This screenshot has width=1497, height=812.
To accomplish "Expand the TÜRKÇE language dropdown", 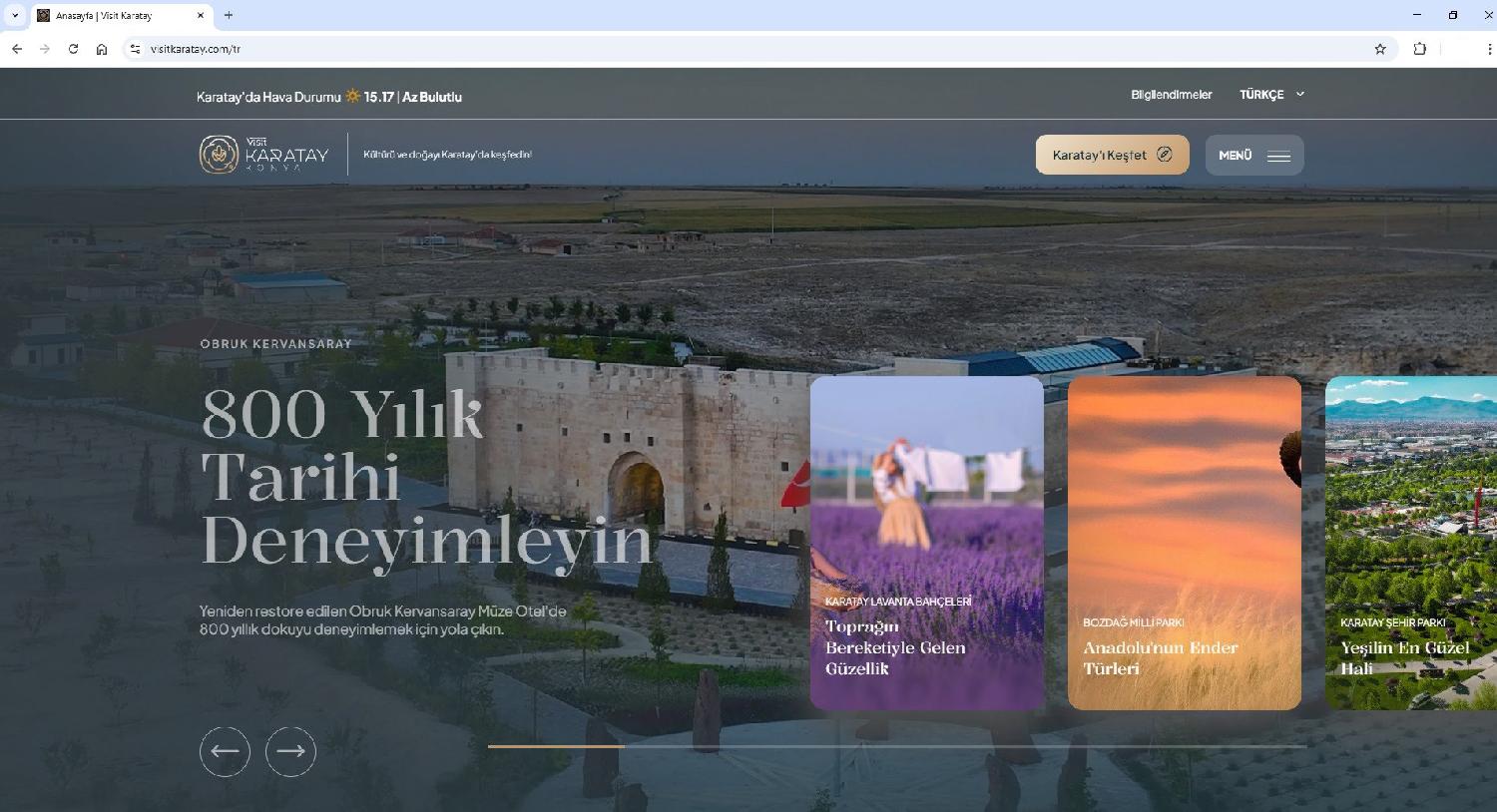I will (x=1271, y=95).
